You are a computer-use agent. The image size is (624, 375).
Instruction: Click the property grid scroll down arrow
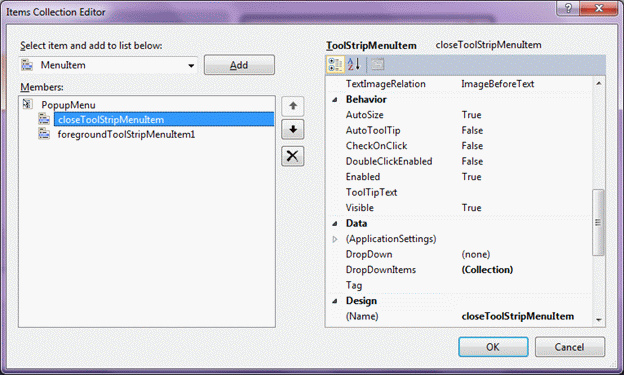(x=599, y=320)
